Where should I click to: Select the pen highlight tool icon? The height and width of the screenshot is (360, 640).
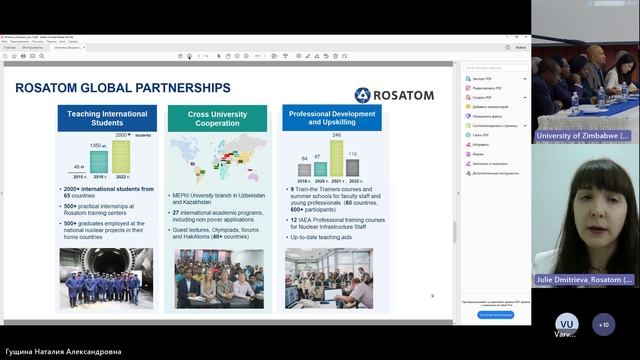pyautogui.click(x=308, y=56)
